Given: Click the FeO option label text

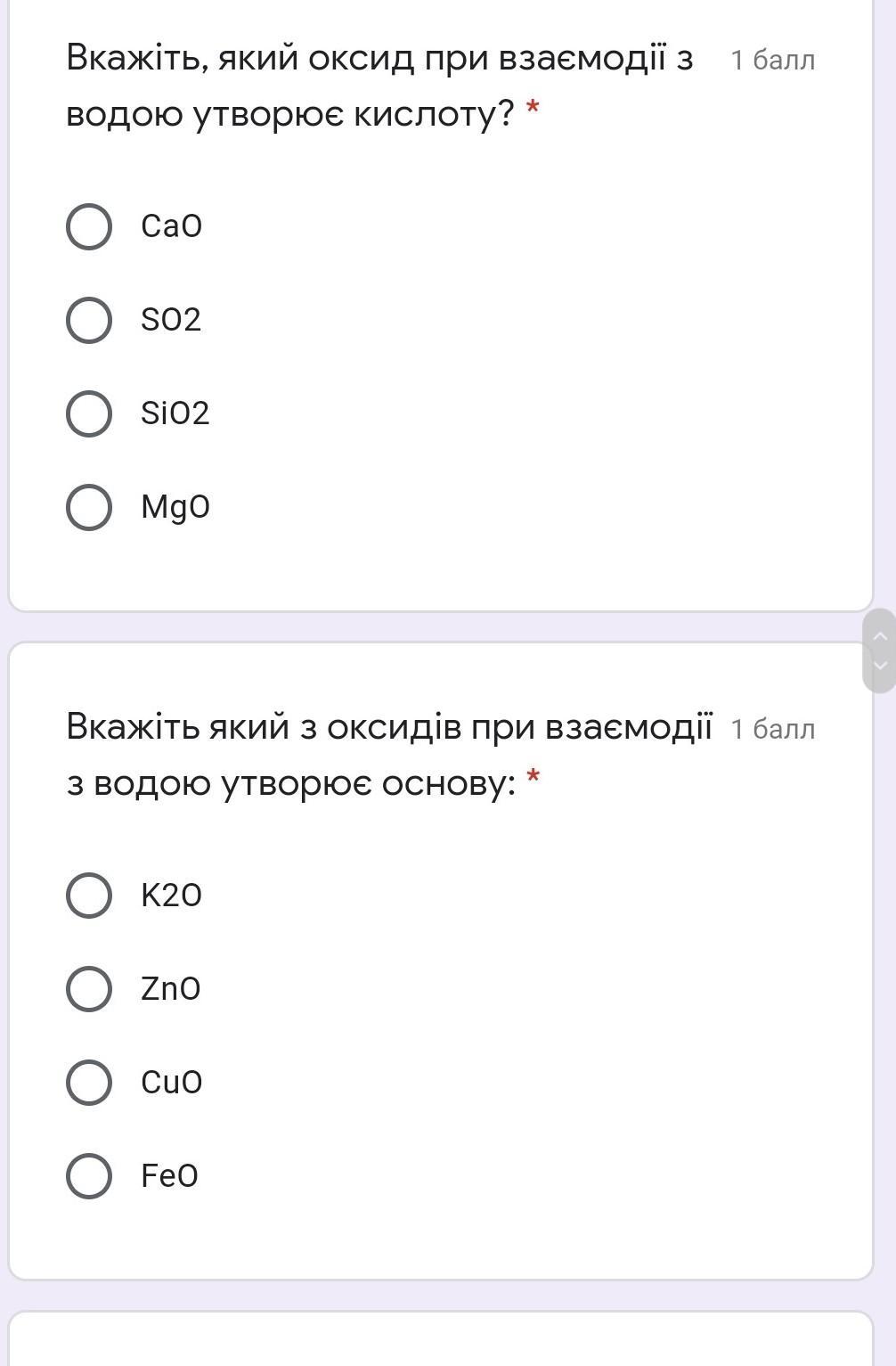Looking at the screenshot, I should pyautogui.click(x=169, y=1176).
